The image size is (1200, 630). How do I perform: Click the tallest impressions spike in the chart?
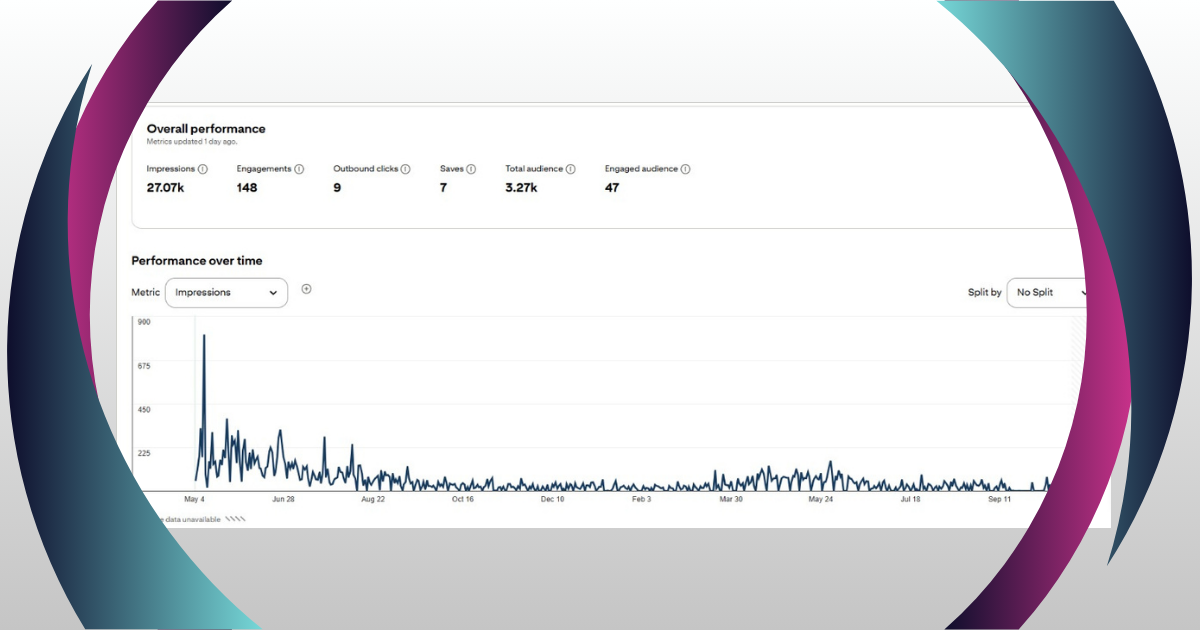point(204,338)
